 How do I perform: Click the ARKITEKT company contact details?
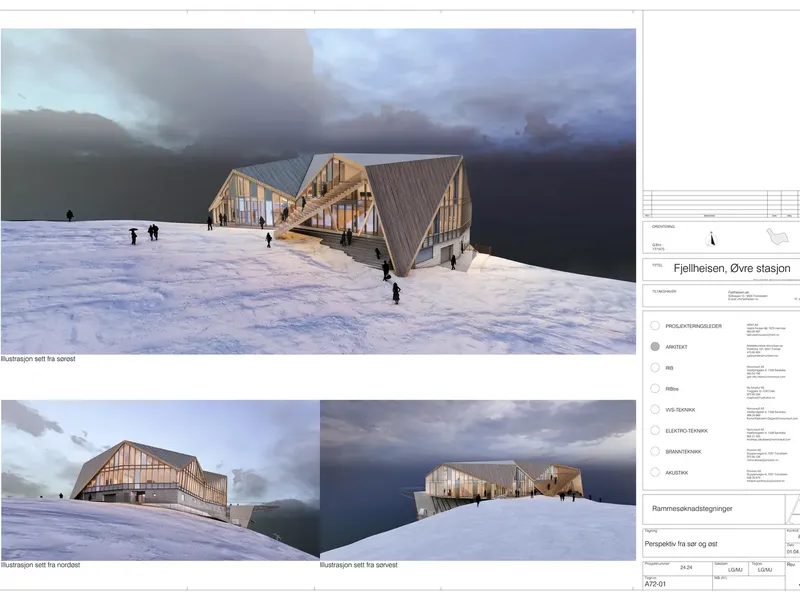tap(764, 351)
